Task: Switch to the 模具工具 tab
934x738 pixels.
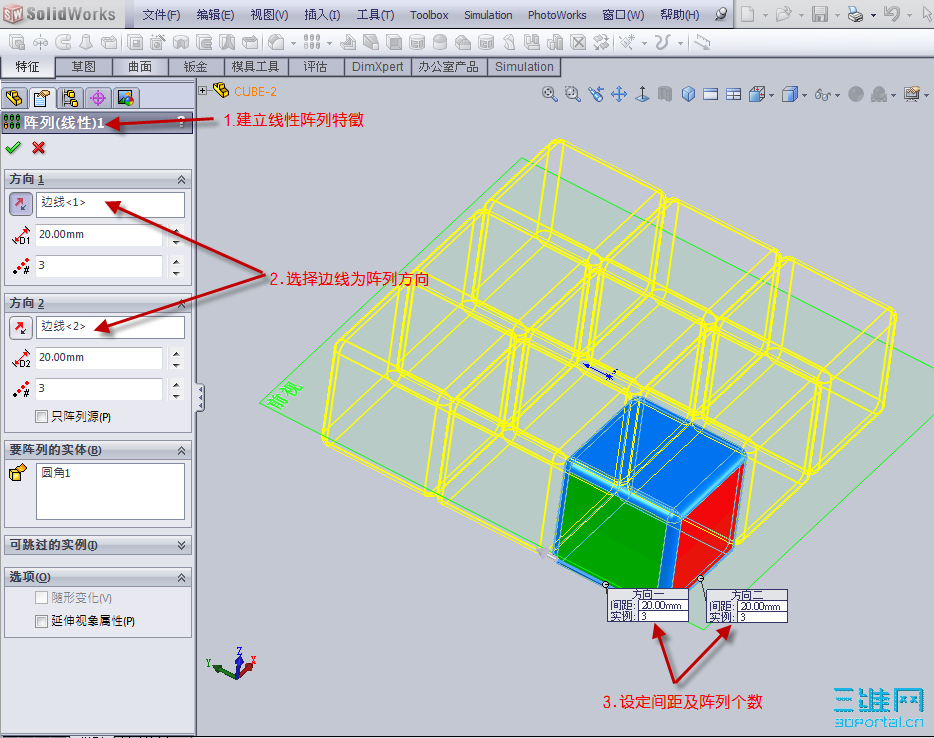Action: pos(255,67)
